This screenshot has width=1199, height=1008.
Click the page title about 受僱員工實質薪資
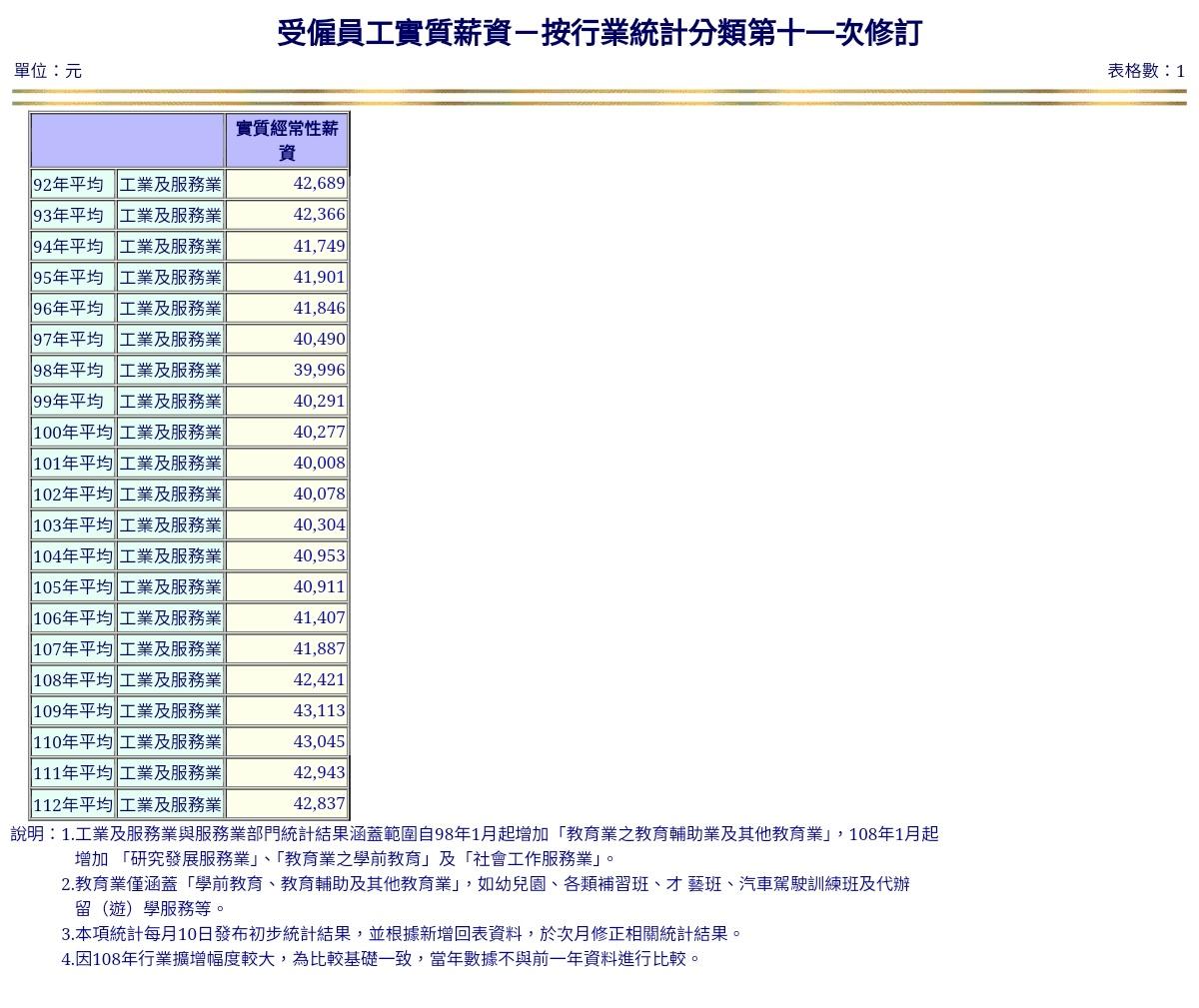pyautogui.click(x=599, y=33)
